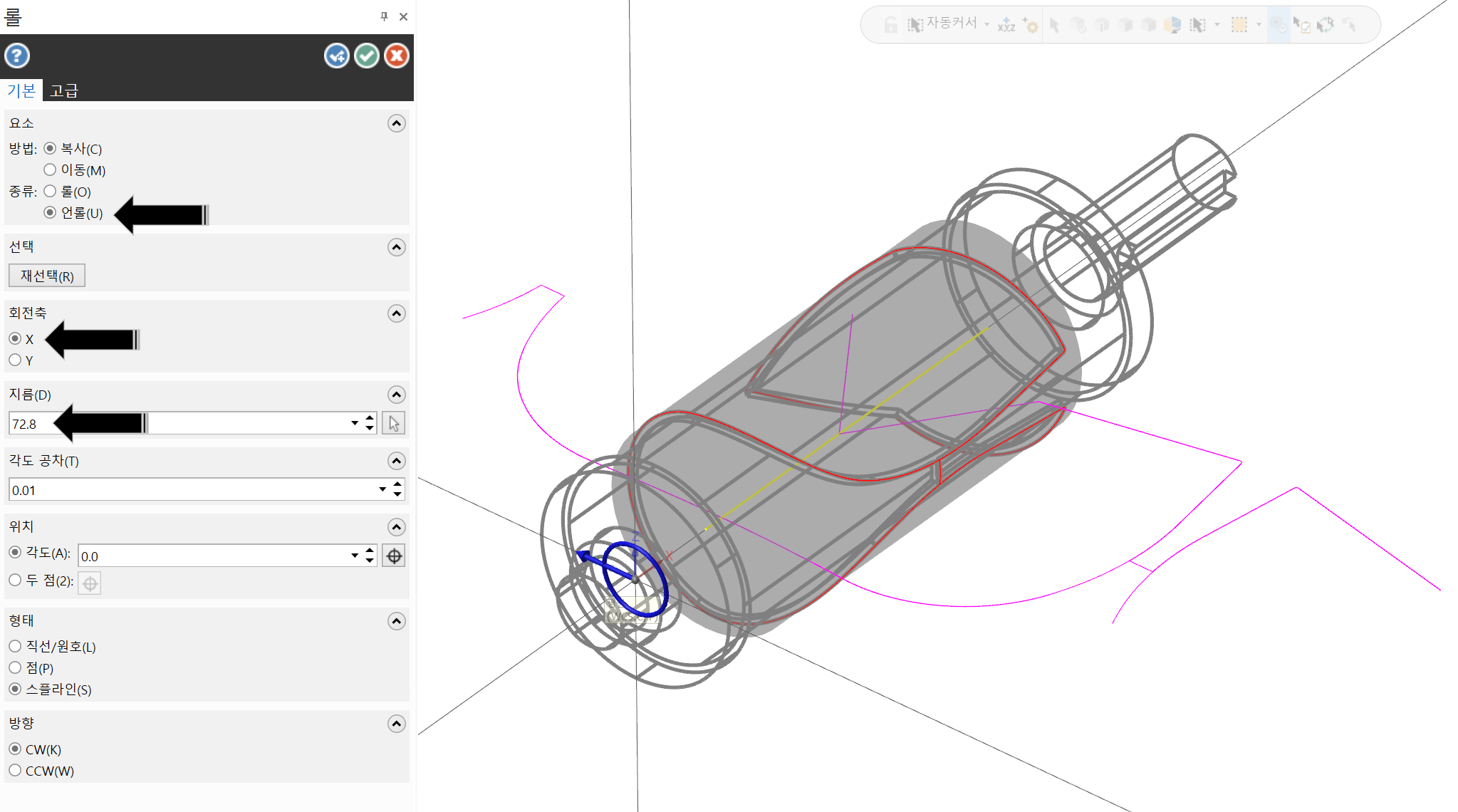The width and height of the screenshot is (1458, 812).
Task: Switch to the 기본 tab
Action: (x=21, y=90)
